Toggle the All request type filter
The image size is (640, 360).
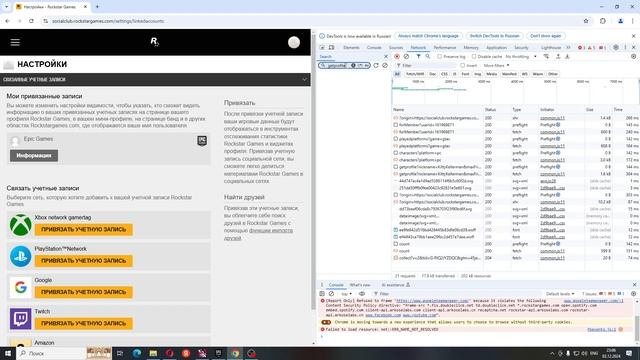pyautogui.click(x=397, y=74)
